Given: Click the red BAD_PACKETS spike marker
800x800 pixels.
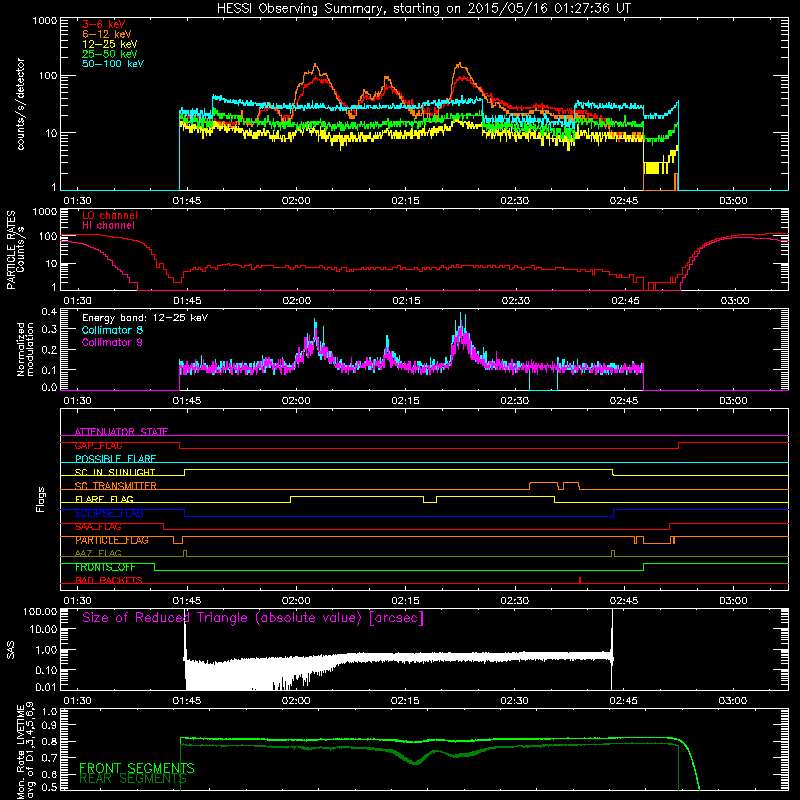Looking at the screenshot, I should 580,580.
